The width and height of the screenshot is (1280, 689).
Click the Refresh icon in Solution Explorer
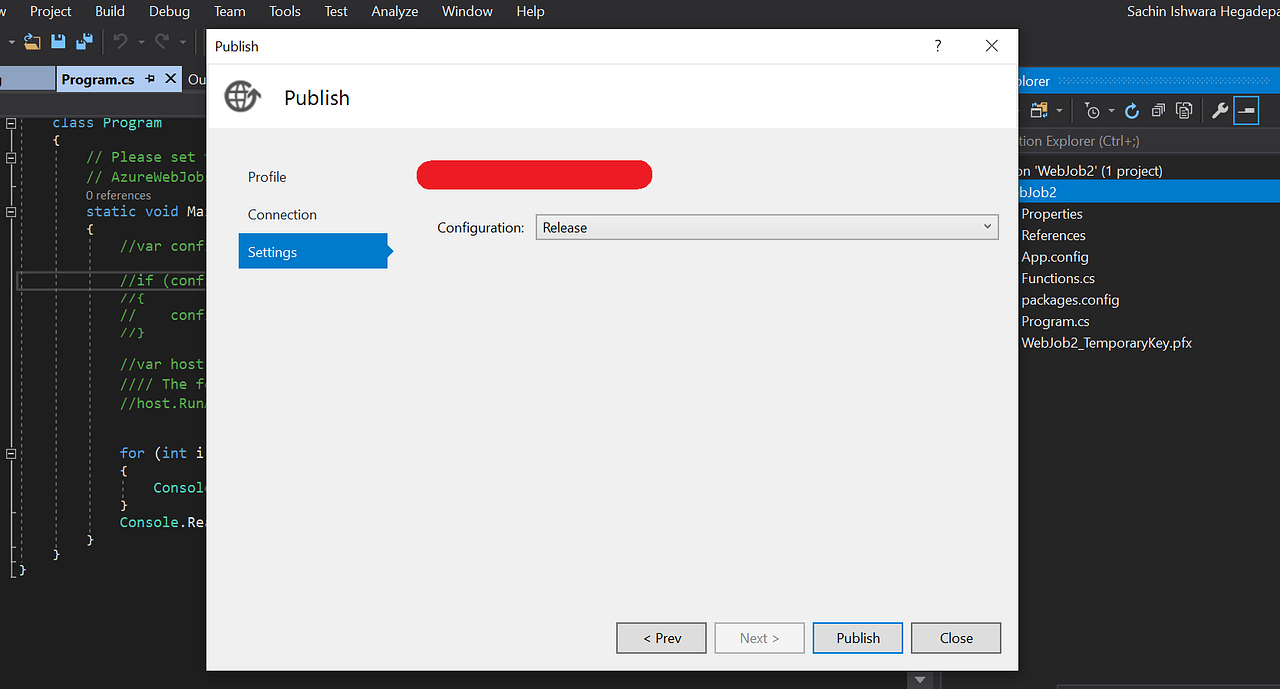[x=1132, y=111]
